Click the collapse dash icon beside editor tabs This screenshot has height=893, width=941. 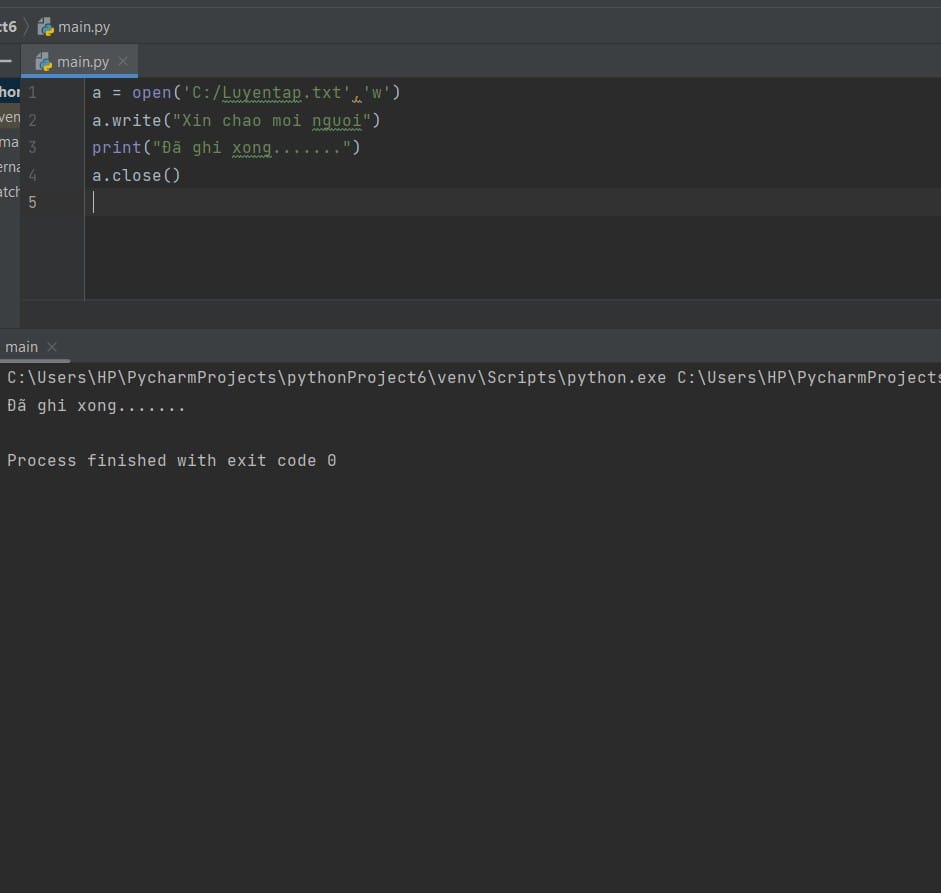click(5, 61)
